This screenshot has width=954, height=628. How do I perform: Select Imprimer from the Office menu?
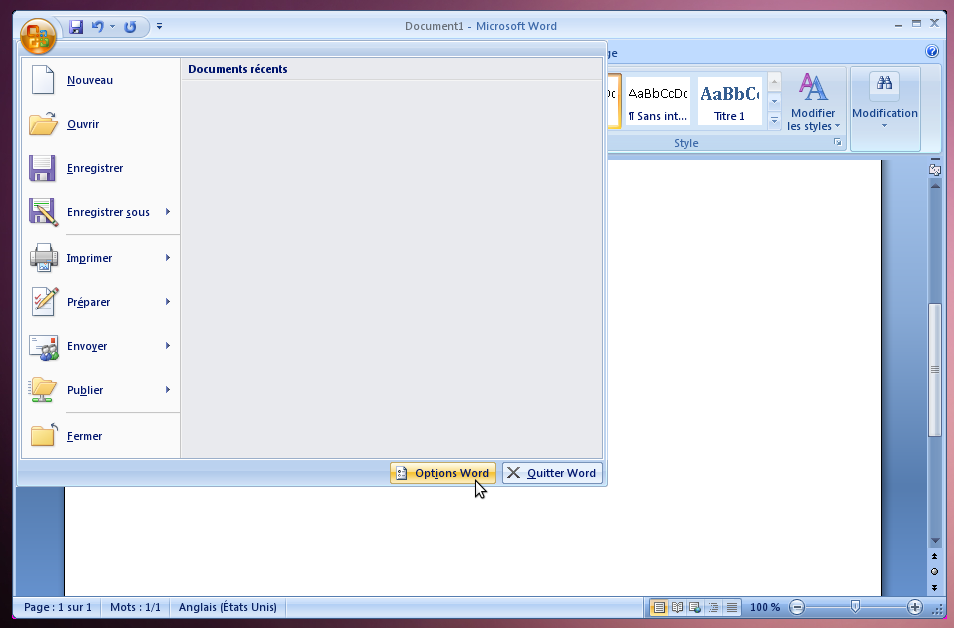point(101,258)
